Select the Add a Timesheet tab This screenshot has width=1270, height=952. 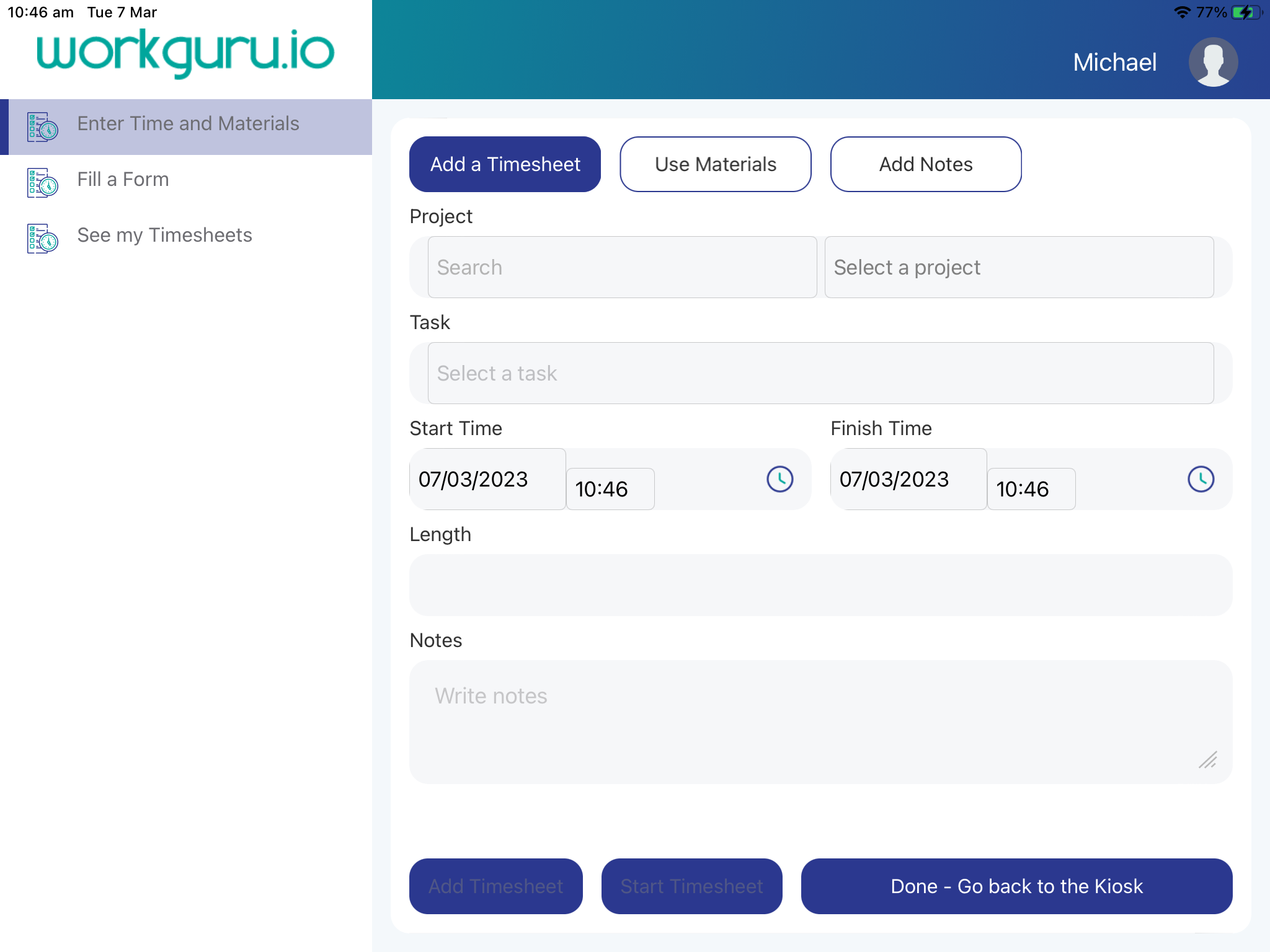(x=504, y=164)
